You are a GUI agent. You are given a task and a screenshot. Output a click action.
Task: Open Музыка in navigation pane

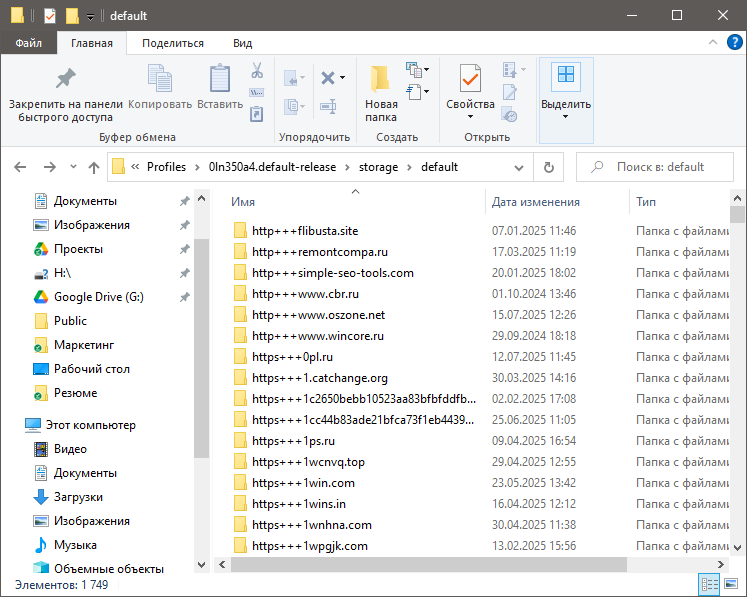pyautogui.click(x=75, y=545)
